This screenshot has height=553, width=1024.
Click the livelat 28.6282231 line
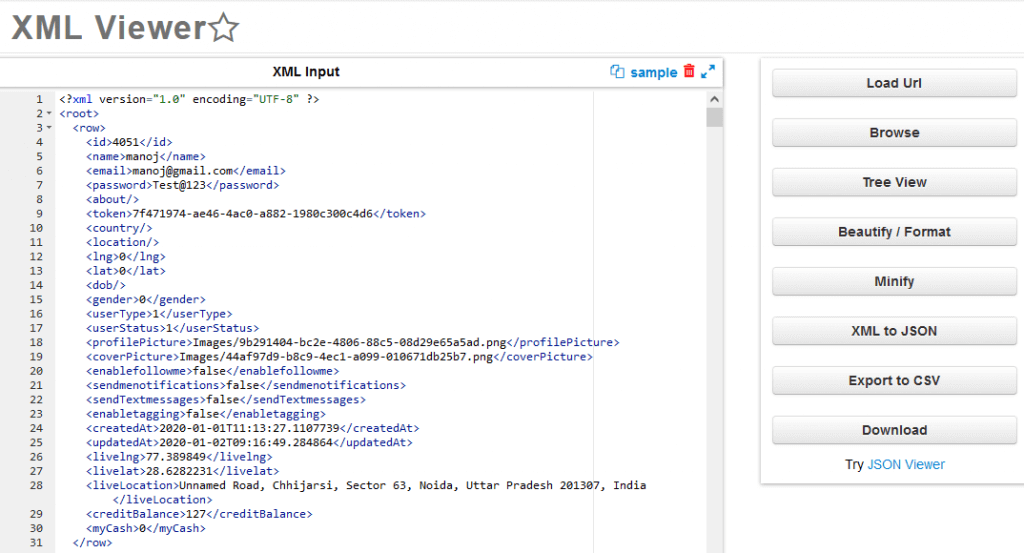pos(182,472)
